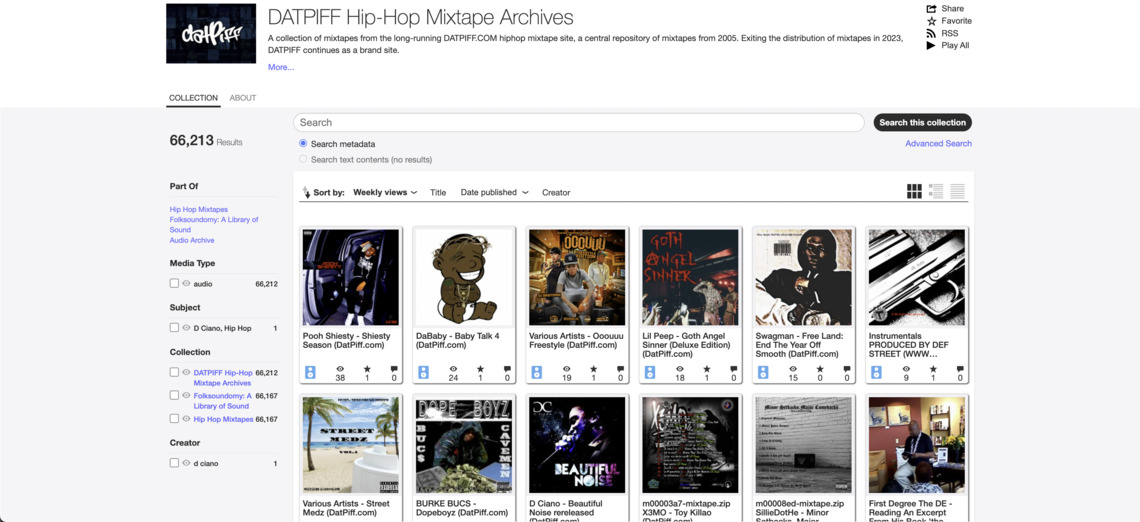The height and width of the screenshot is (522, 1140).
Task: Check the d ciano creator checkbox
Action: point(174,463)
